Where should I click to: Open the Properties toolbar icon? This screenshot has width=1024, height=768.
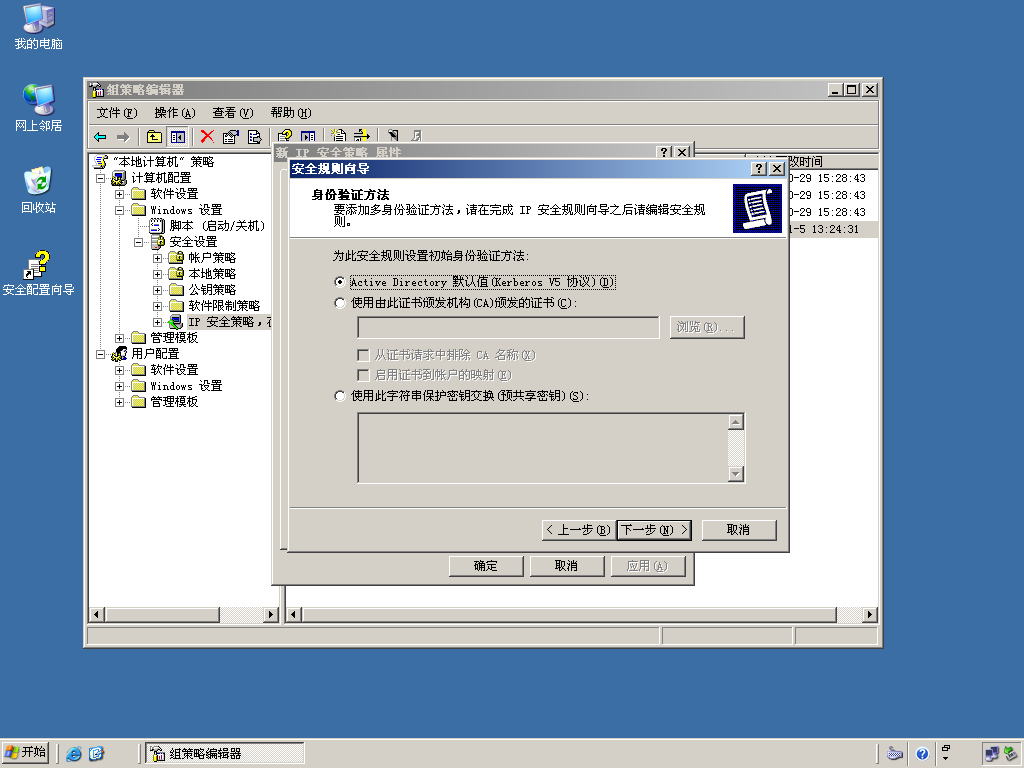click(x=231, y=136)
